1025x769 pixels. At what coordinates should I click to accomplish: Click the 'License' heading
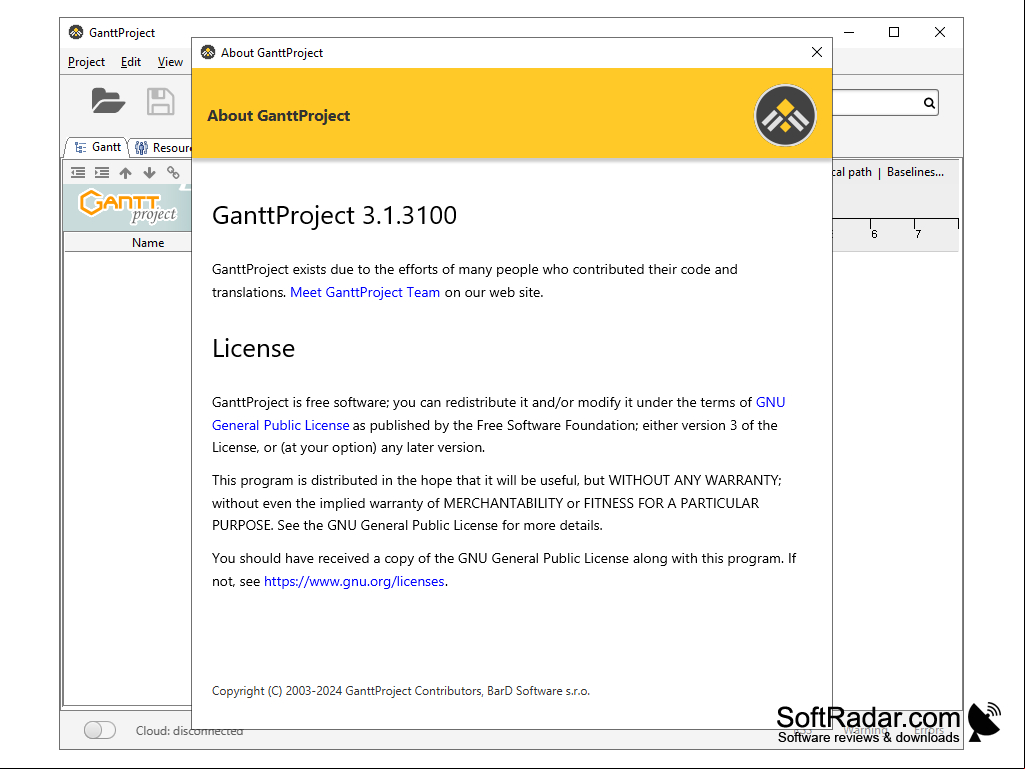coord(254,348)
